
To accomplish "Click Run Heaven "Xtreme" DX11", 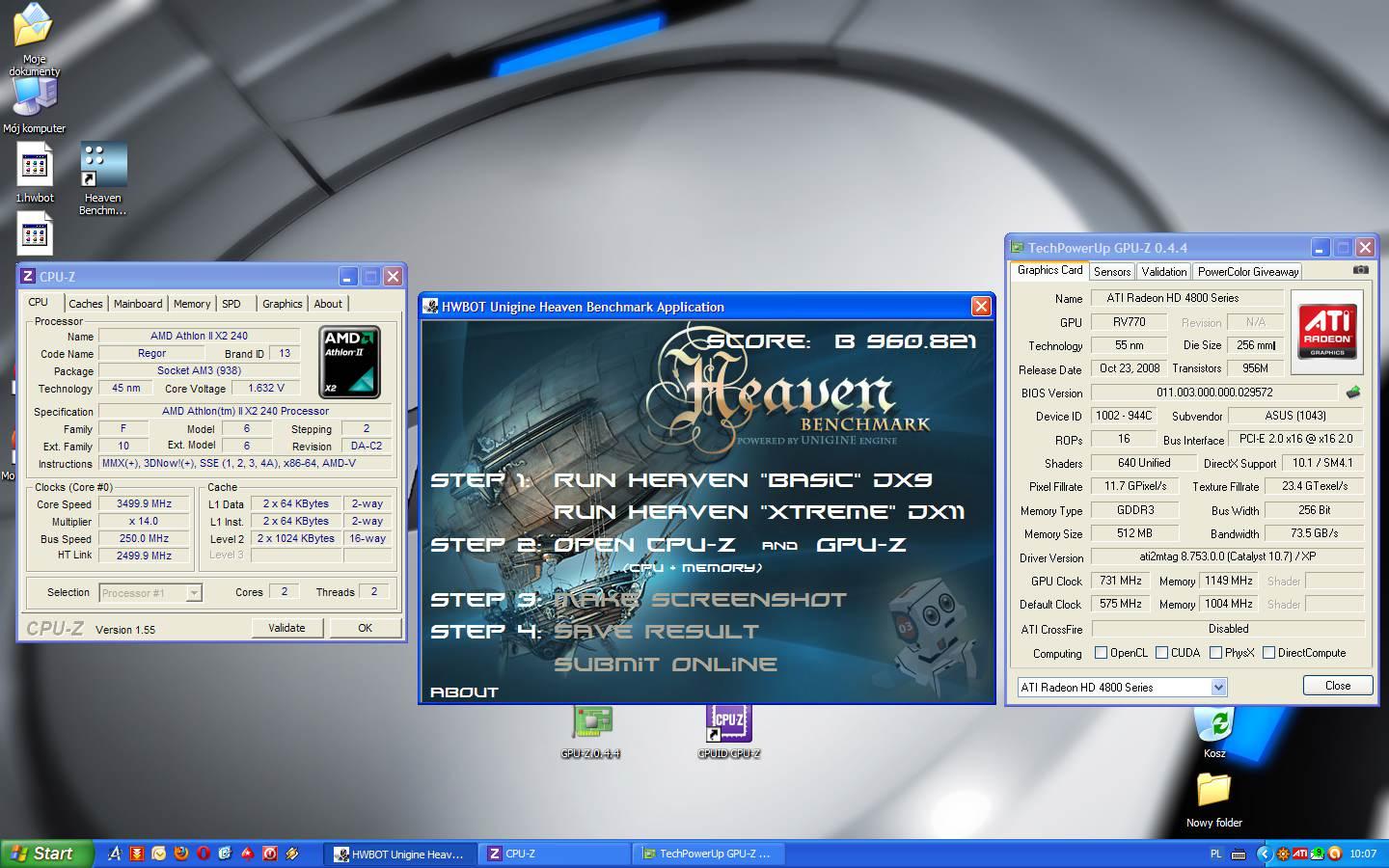I will click(759, 511).
